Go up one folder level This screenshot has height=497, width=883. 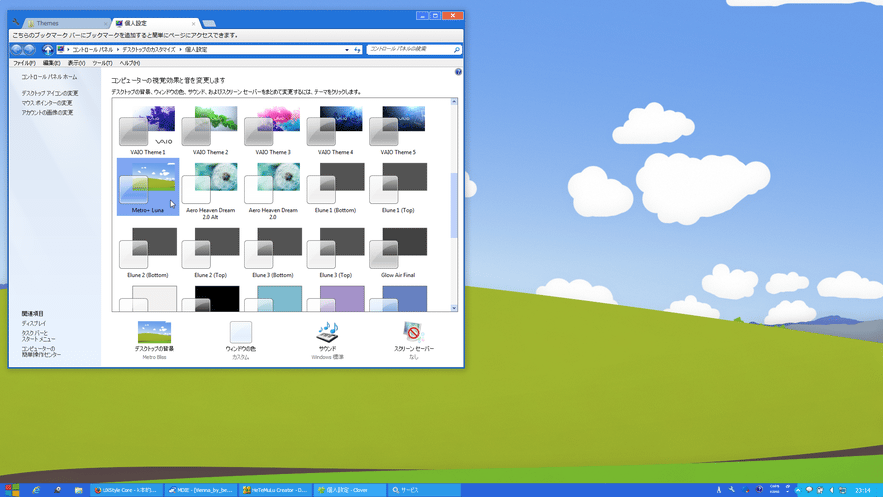pyautogui.click(x=48, y=50)
